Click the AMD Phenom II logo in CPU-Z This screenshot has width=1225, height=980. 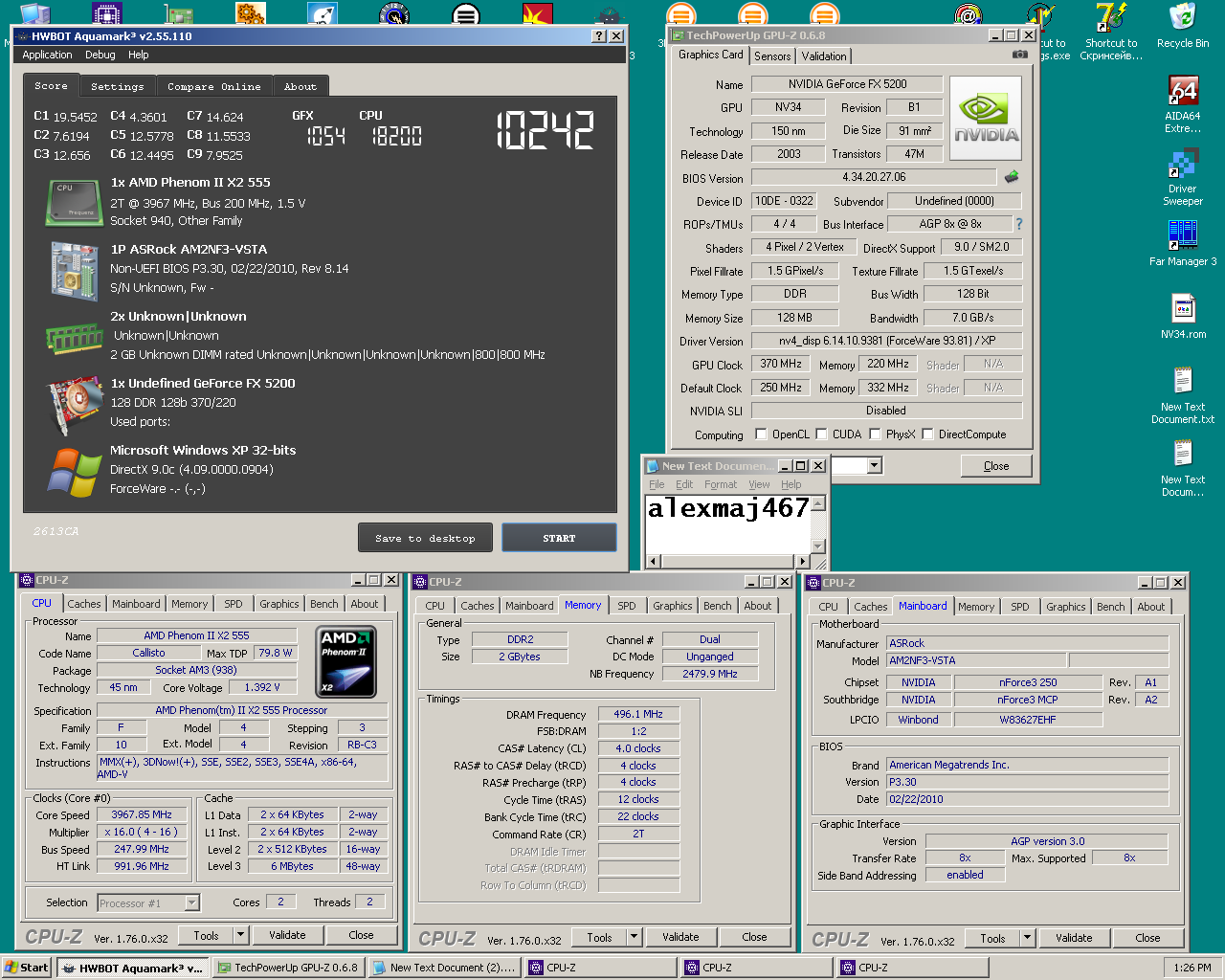pos(345,661)
